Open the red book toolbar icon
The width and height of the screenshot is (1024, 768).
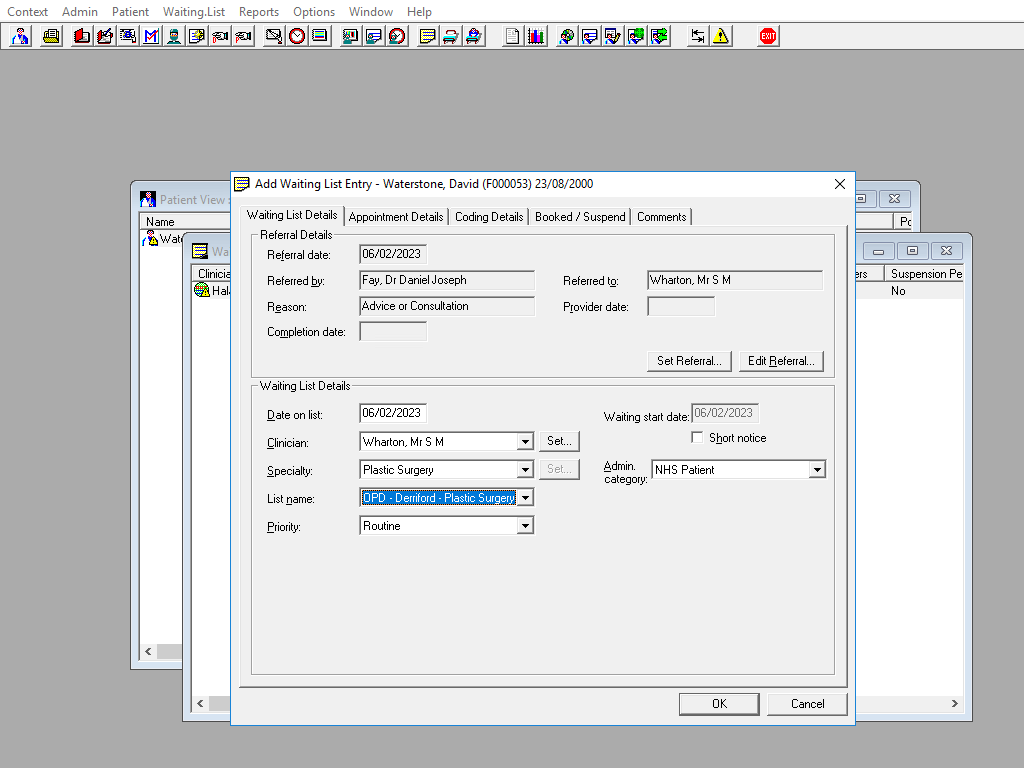tap(82, 36)
